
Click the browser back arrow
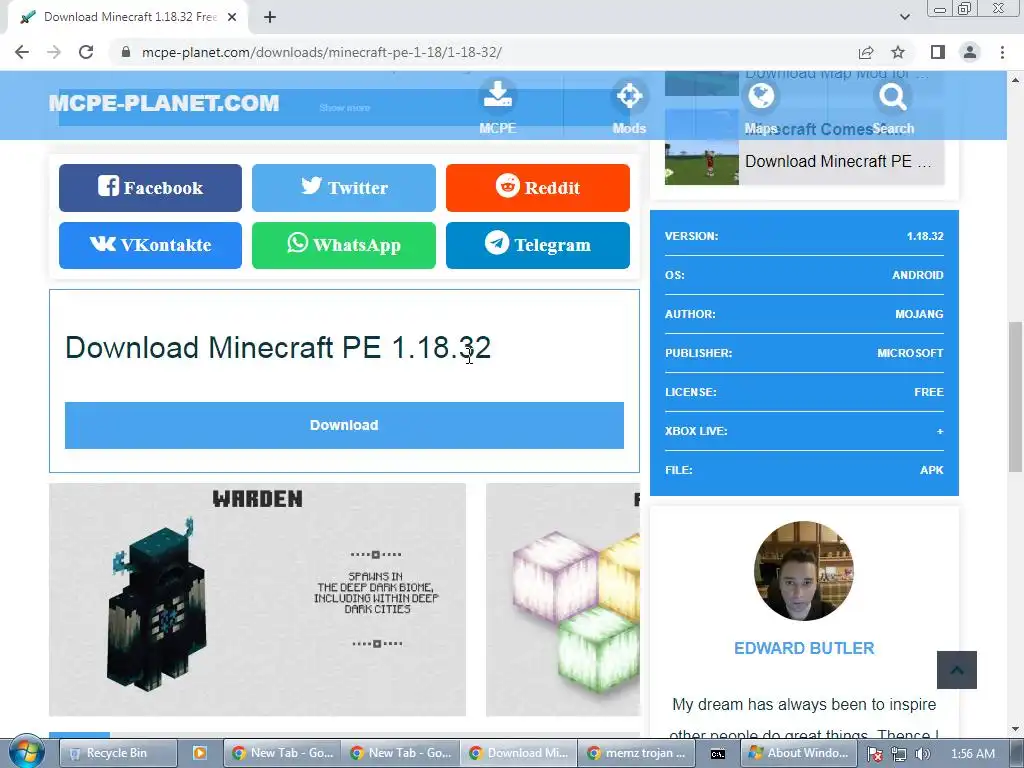pos(22,52)
